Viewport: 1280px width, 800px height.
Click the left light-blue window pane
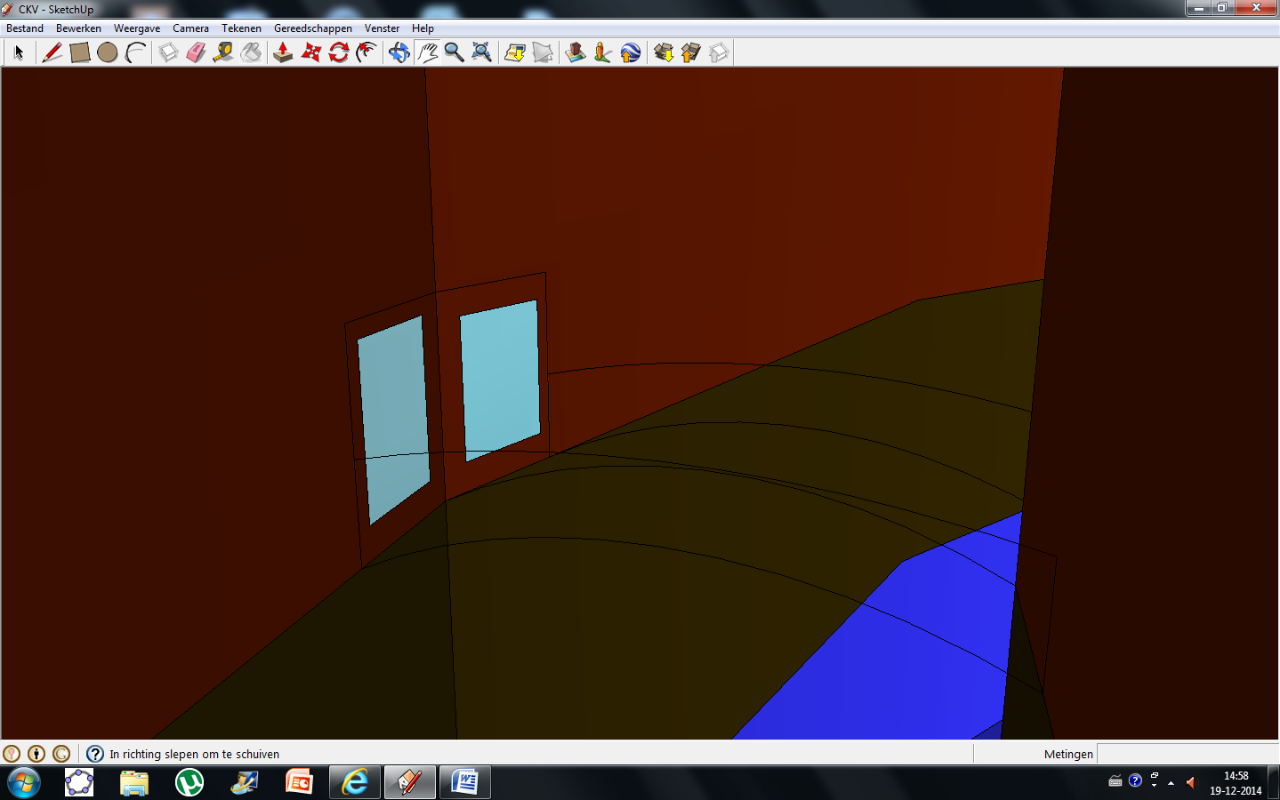[394, 420]
